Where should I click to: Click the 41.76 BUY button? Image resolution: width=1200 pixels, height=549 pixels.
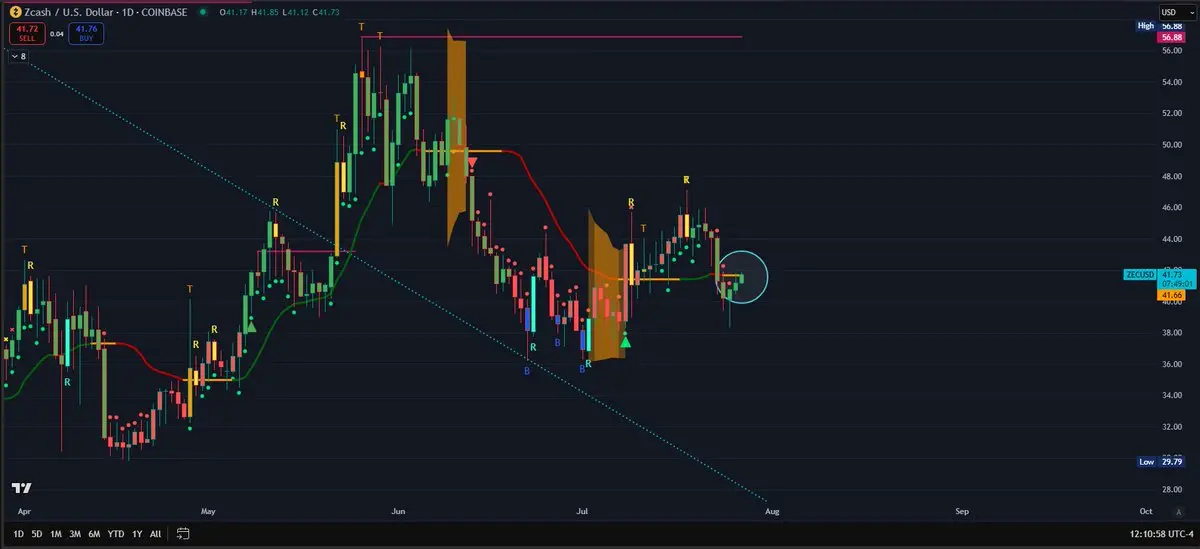coord(86,34)
